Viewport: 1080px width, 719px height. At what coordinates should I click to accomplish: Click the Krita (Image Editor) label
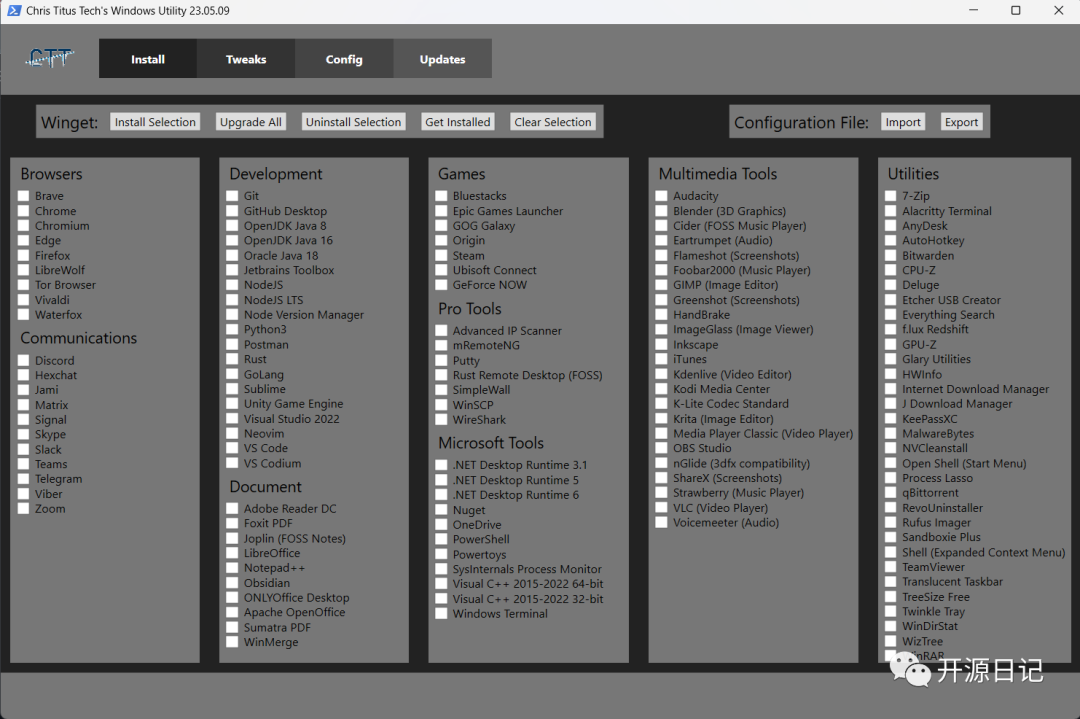click(723, 419)
